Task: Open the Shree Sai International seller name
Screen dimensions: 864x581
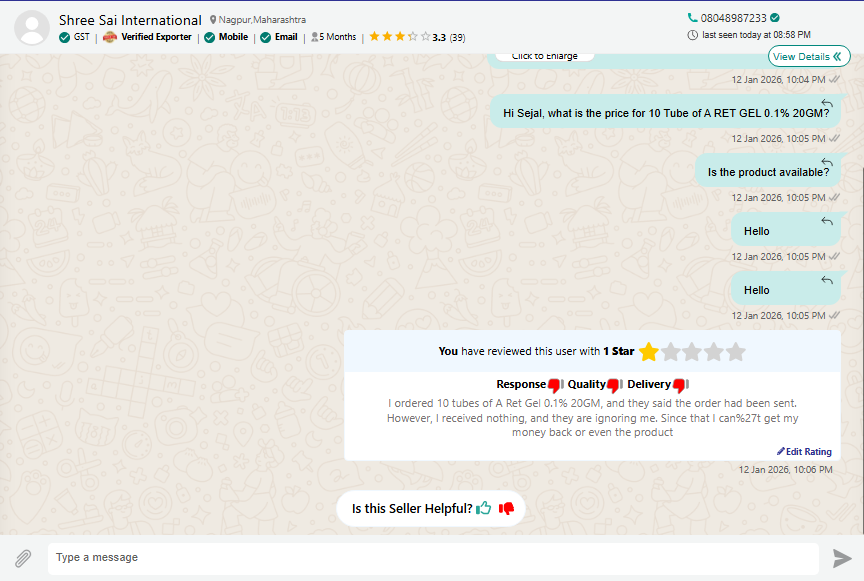Action: (130, 20)
